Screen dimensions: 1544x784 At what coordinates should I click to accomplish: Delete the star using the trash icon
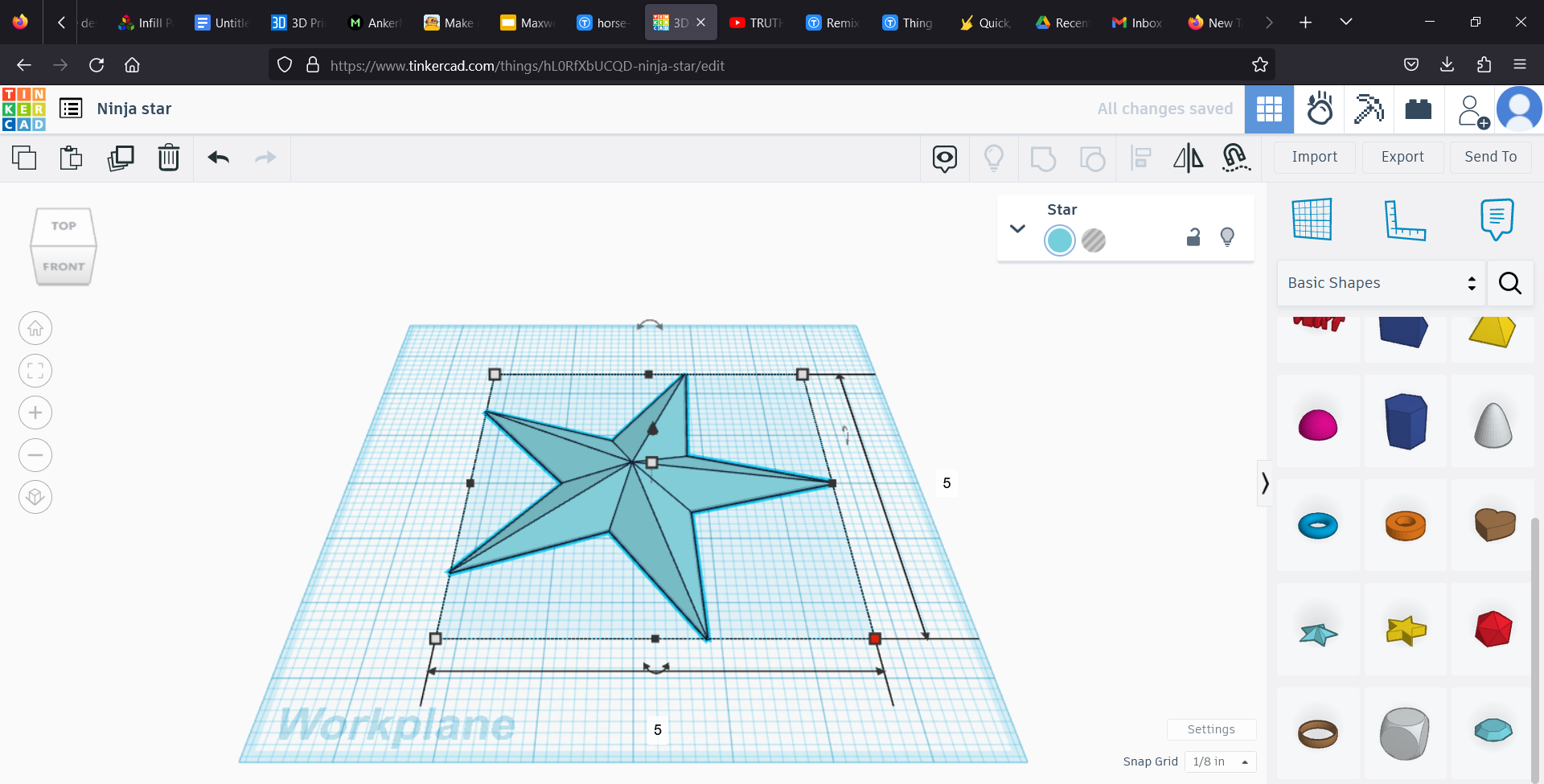(x=169, y=158)
